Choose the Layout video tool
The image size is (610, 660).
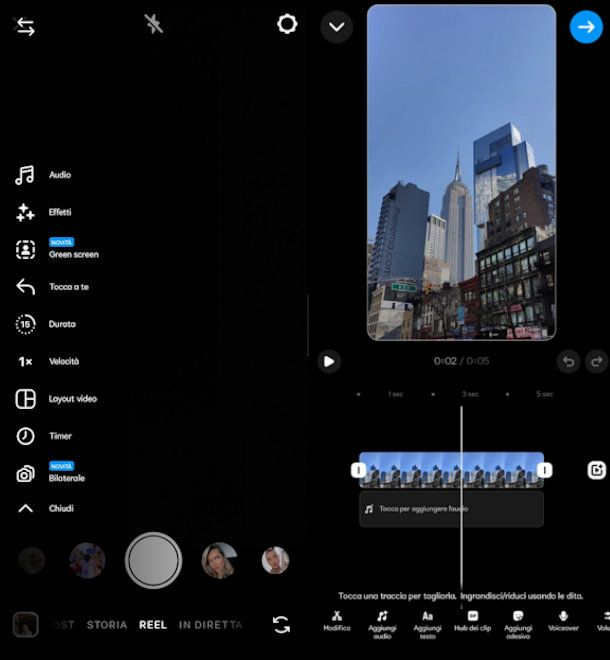(x=26, y=399)
